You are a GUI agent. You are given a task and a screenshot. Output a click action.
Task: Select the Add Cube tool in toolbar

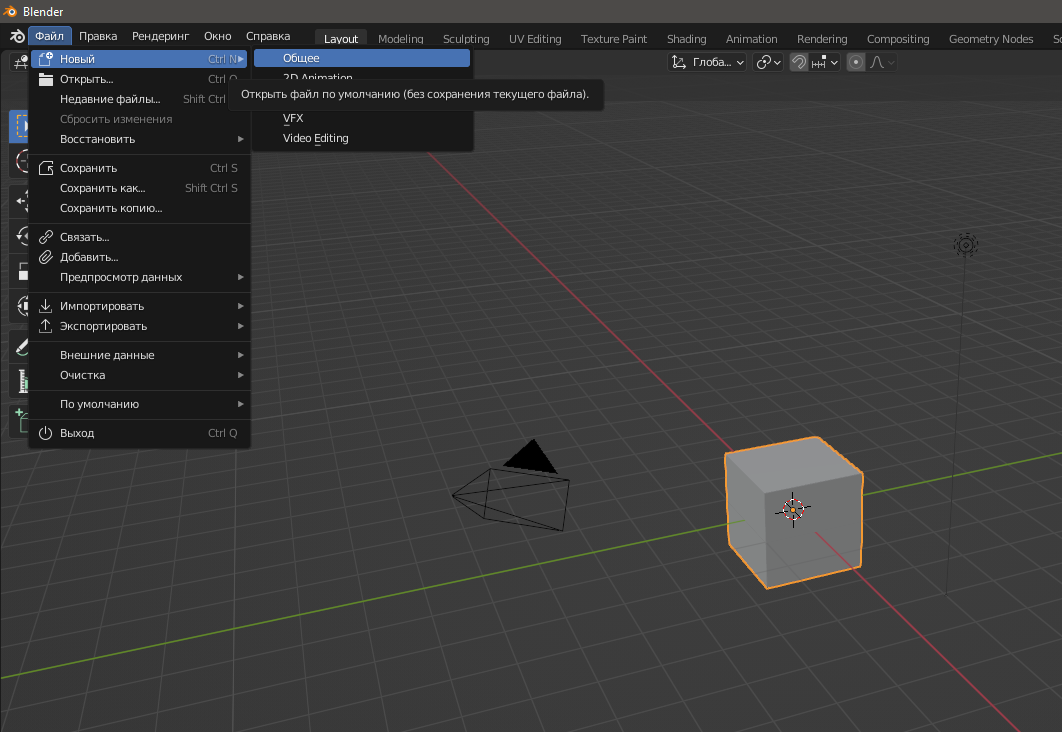click(20, 421)
